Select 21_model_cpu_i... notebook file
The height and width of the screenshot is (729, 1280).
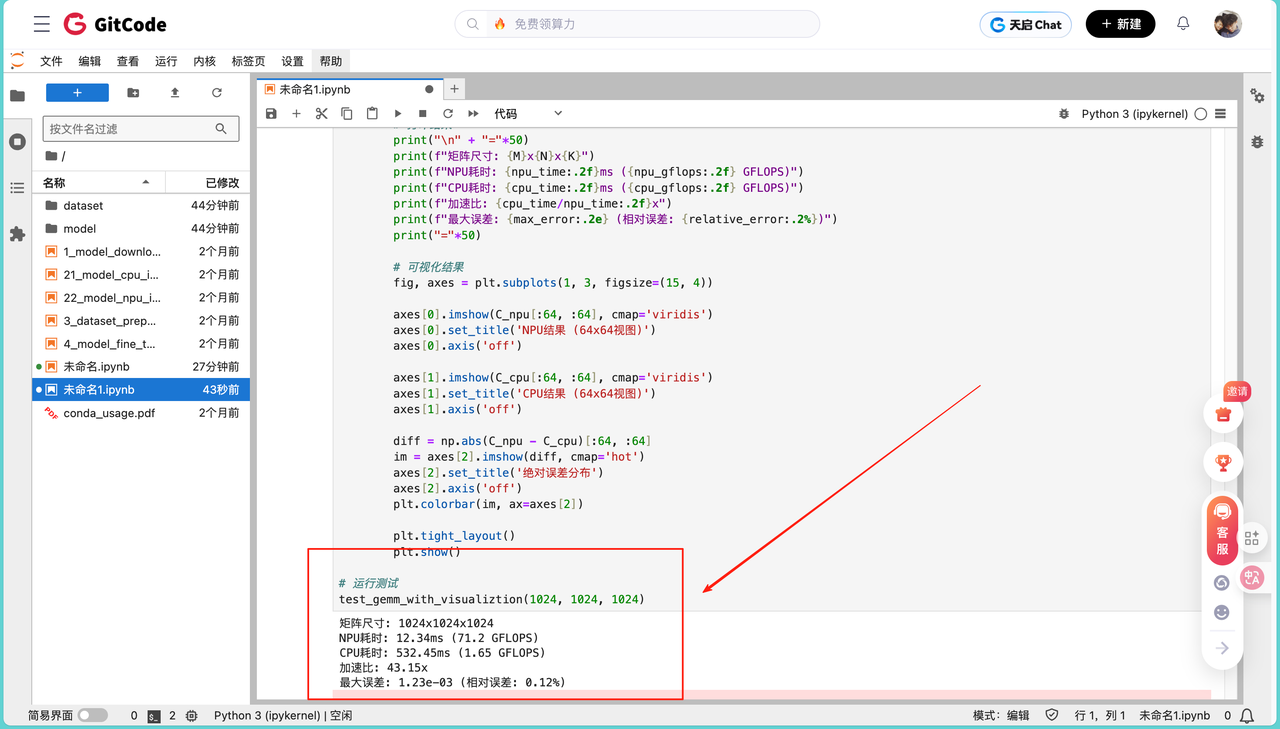pos(141,275)
